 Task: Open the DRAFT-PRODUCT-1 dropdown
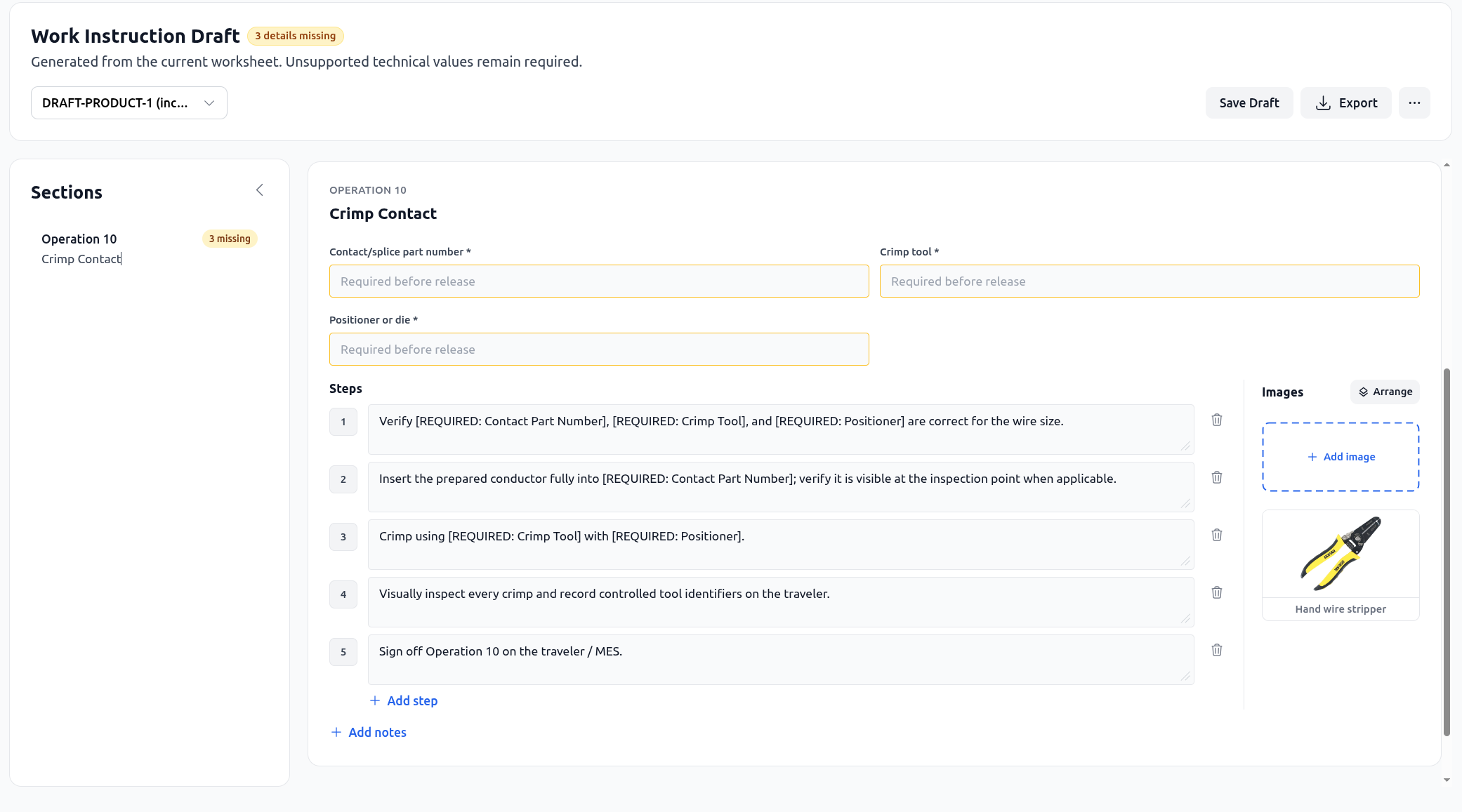[129, 103]
